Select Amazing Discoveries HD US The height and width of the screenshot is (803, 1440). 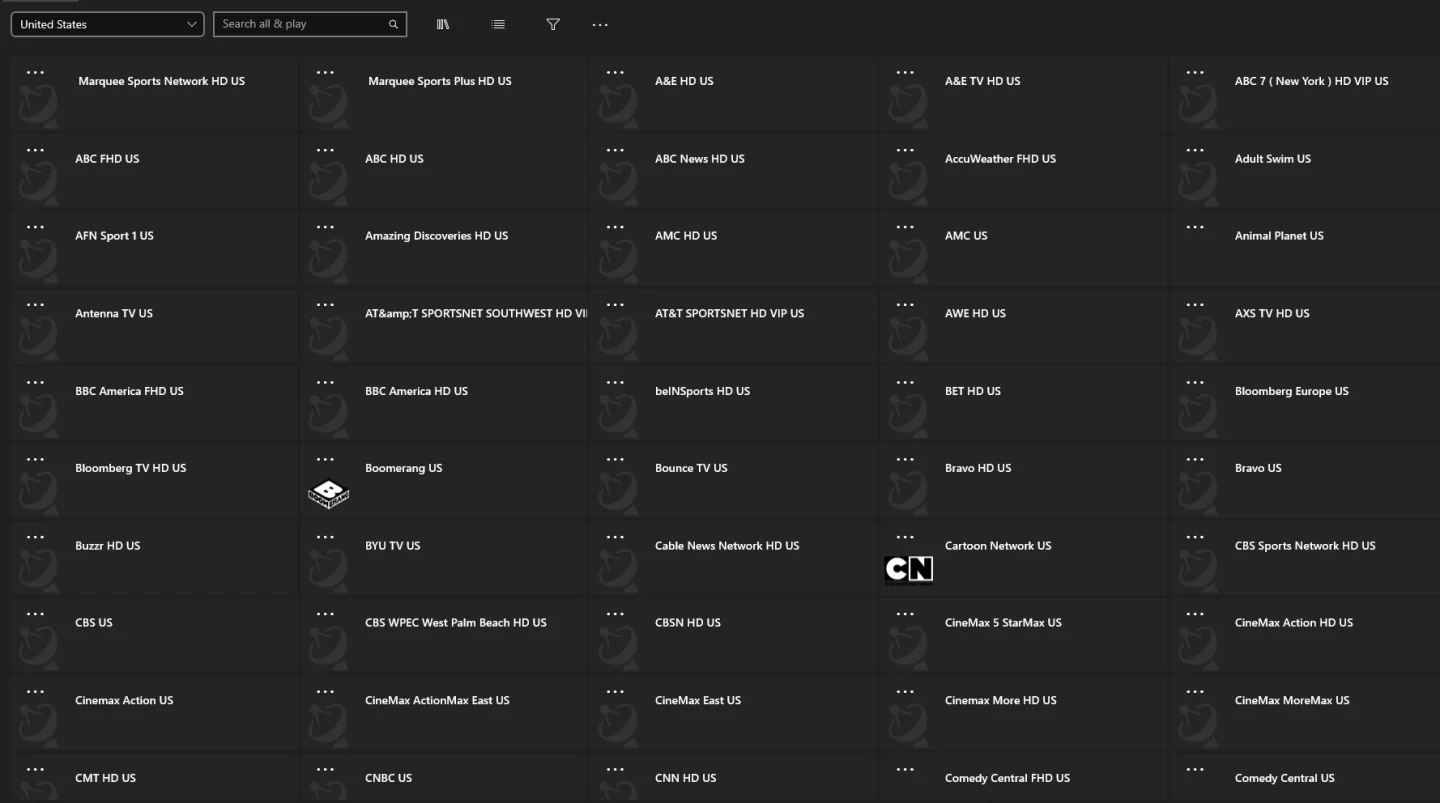tap(436, 236)
